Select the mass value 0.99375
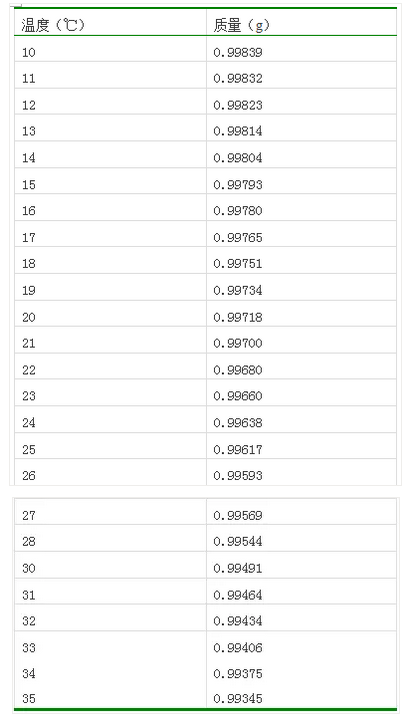This screenshot has width=410, height=717. (x=238, y=673)
